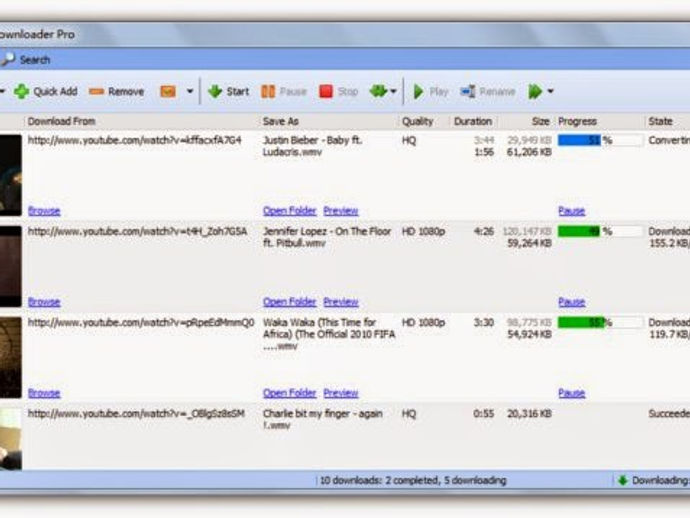Click the Rename toolbar button
This screenshot has height=518, width=690.
488,92
